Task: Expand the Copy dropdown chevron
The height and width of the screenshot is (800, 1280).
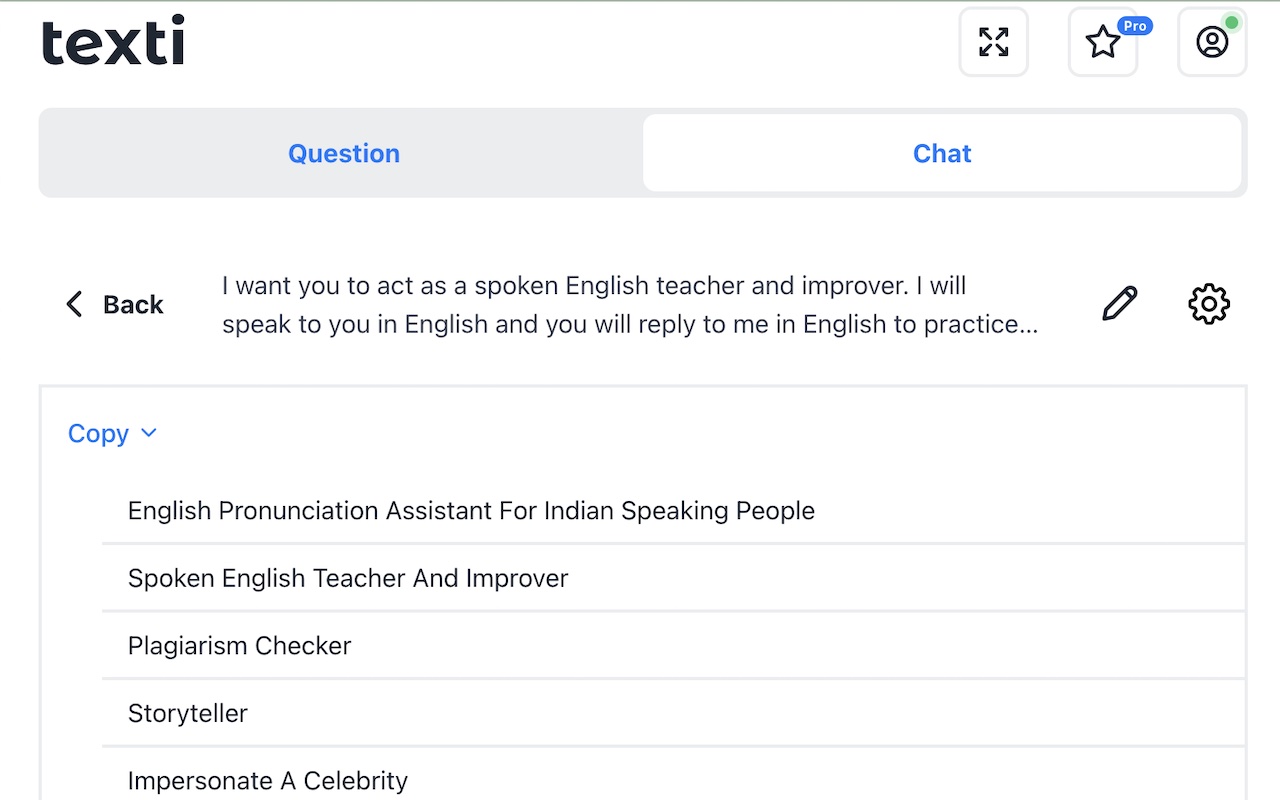Action: [149, 433]
